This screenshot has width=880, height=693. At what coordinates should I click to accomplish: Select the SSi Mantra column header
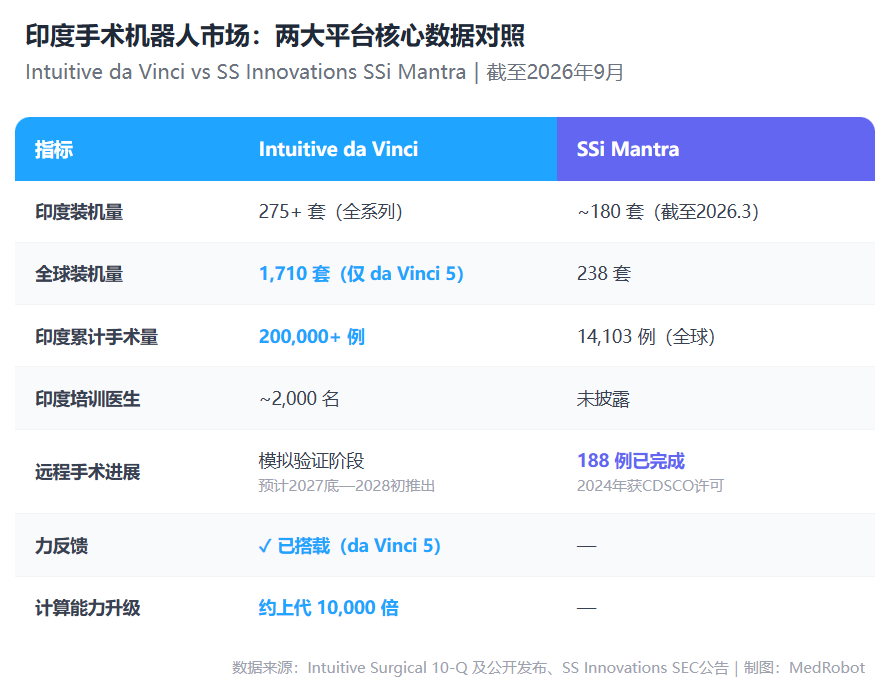point(628,149)
